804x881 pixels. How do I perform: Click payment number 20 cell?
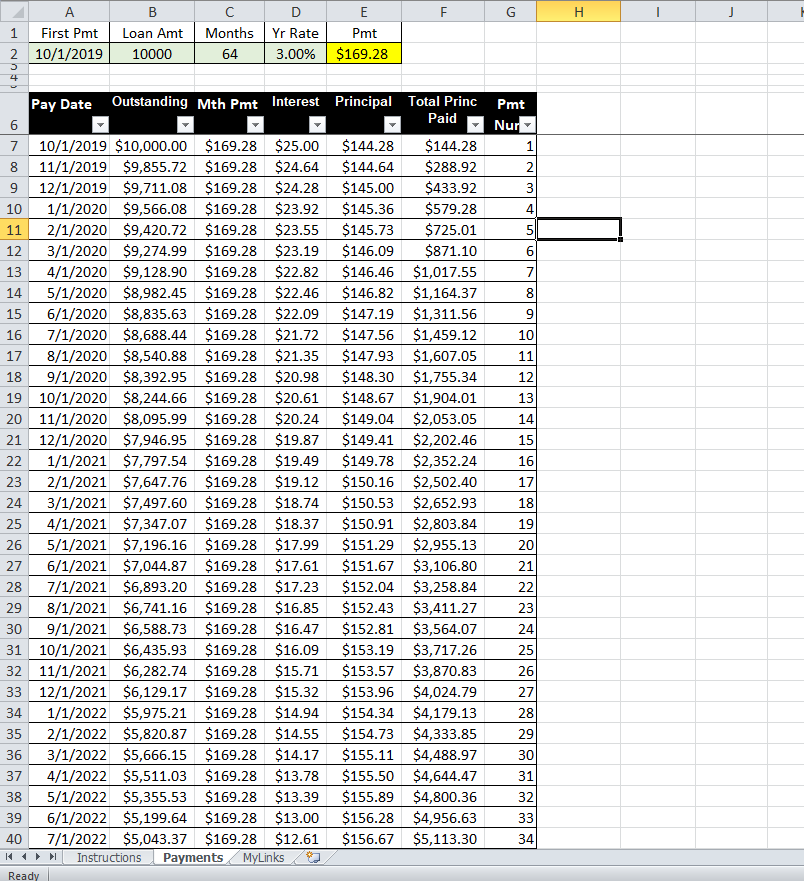pos(510,545)
